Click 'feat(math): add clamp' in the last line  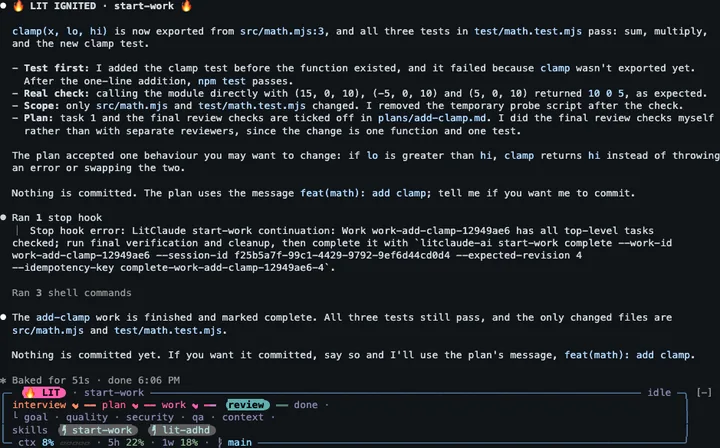627,355
